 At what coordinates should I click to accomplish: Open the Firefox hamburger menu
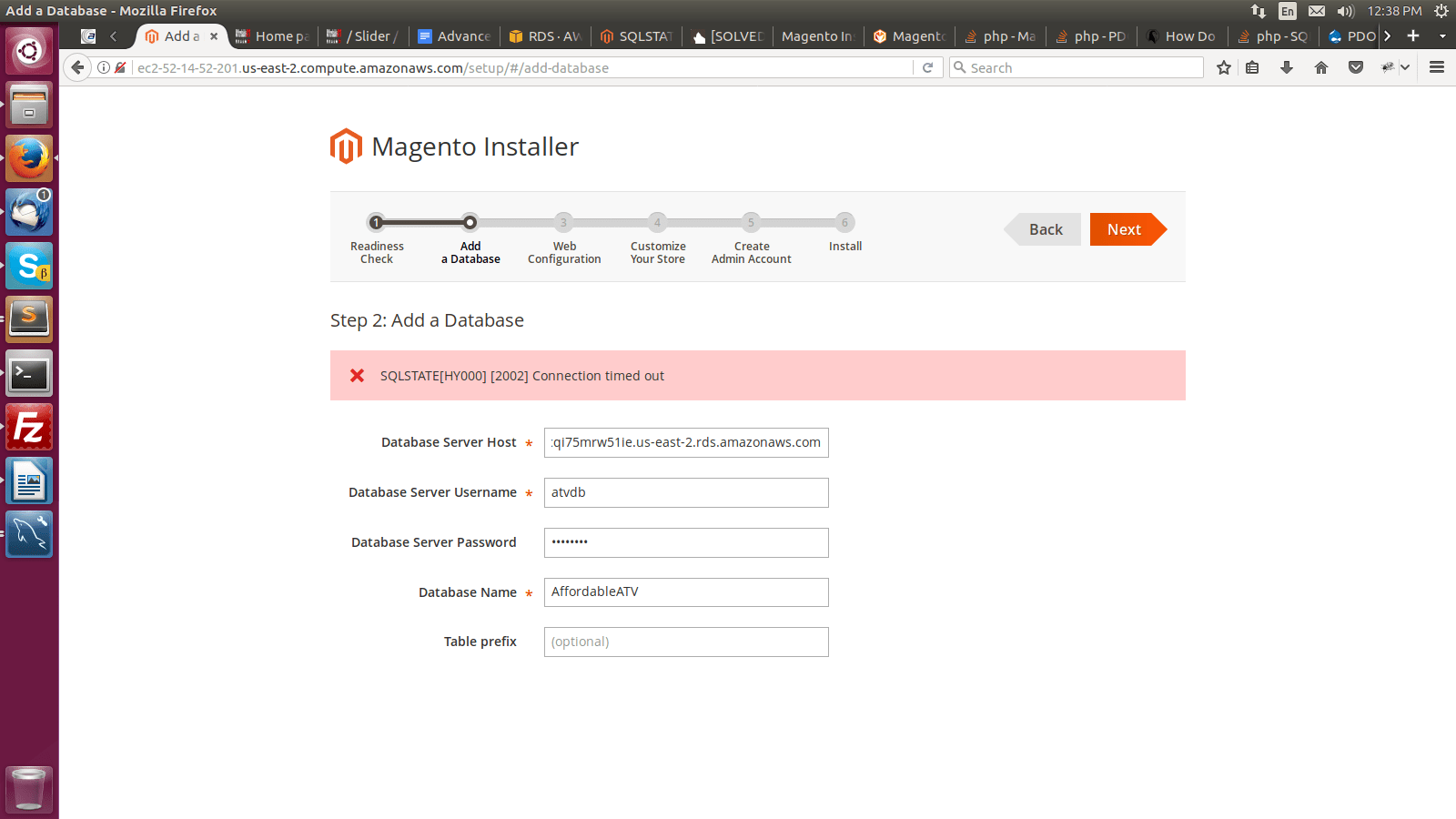coord(1437,67)
